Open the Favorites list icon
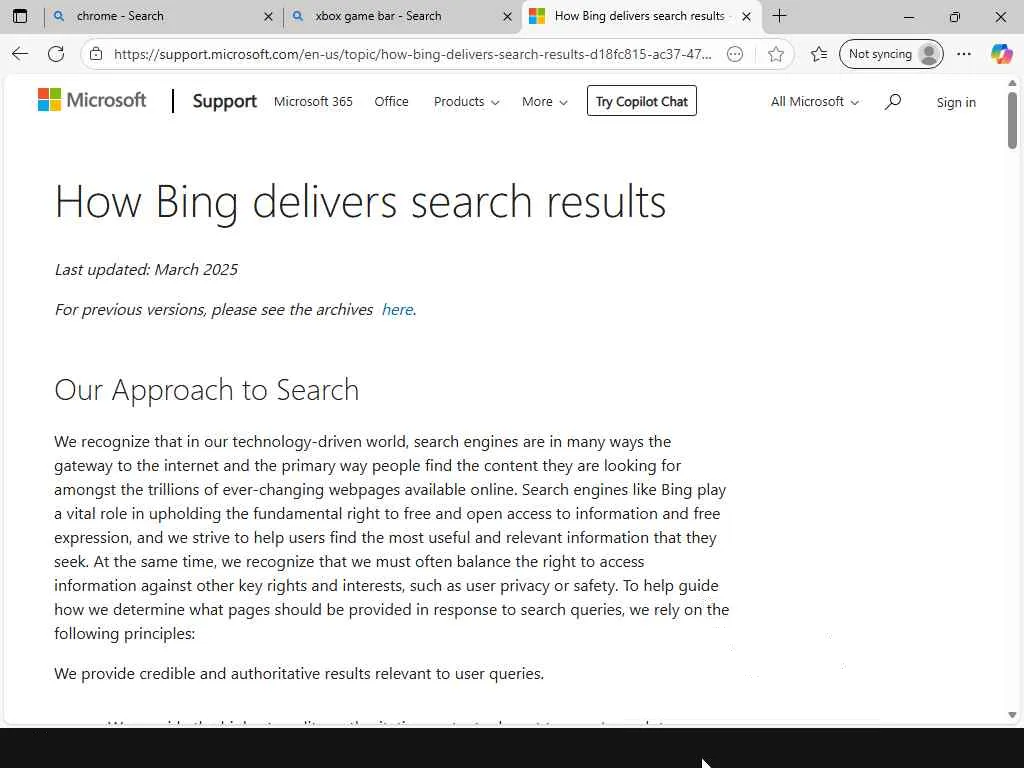 (x=819, y=54)
